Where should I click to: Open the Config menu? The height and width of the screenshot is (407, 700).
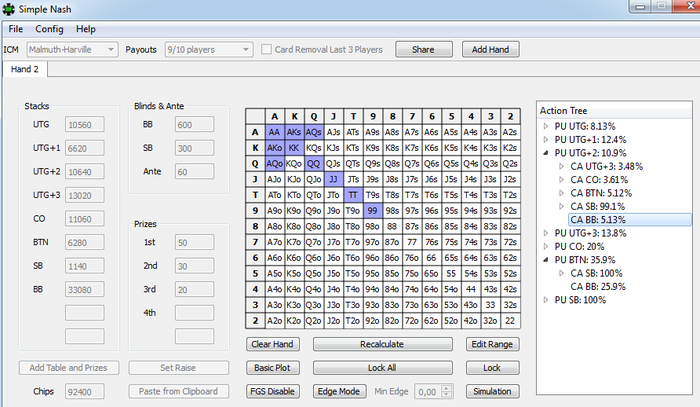pyautogui.click(x=49, y=29)
